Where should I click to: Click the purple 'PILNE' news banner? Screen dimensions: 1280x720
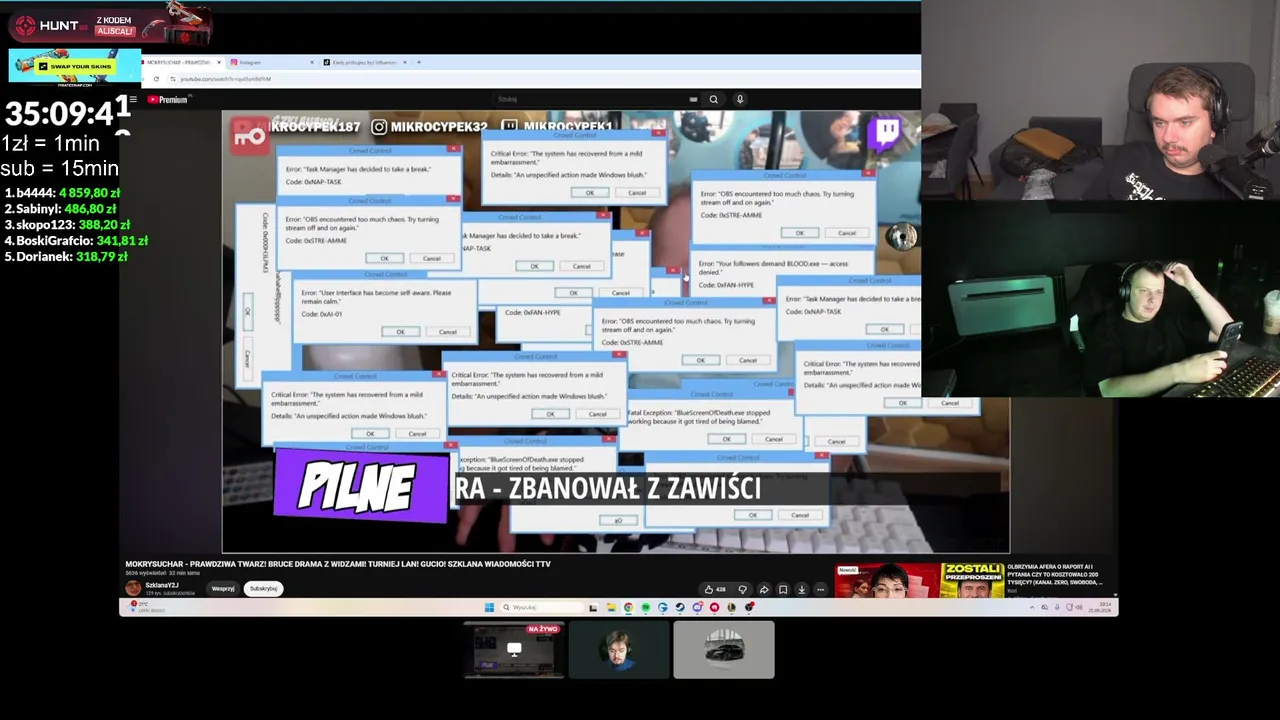click(x=361, y=487)
